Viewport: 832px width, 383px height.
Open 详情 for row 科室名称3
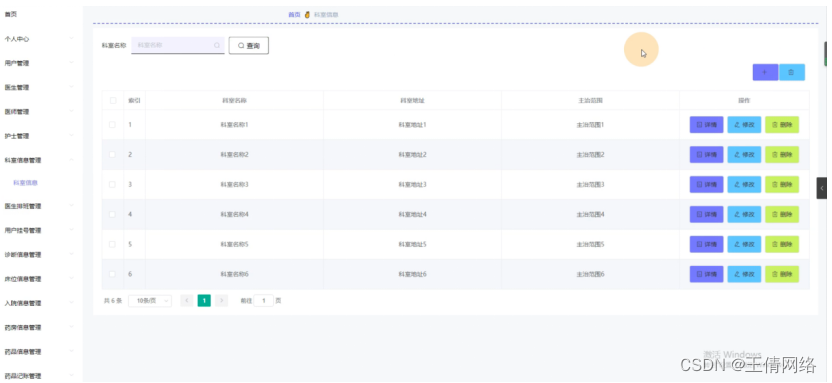706,184
